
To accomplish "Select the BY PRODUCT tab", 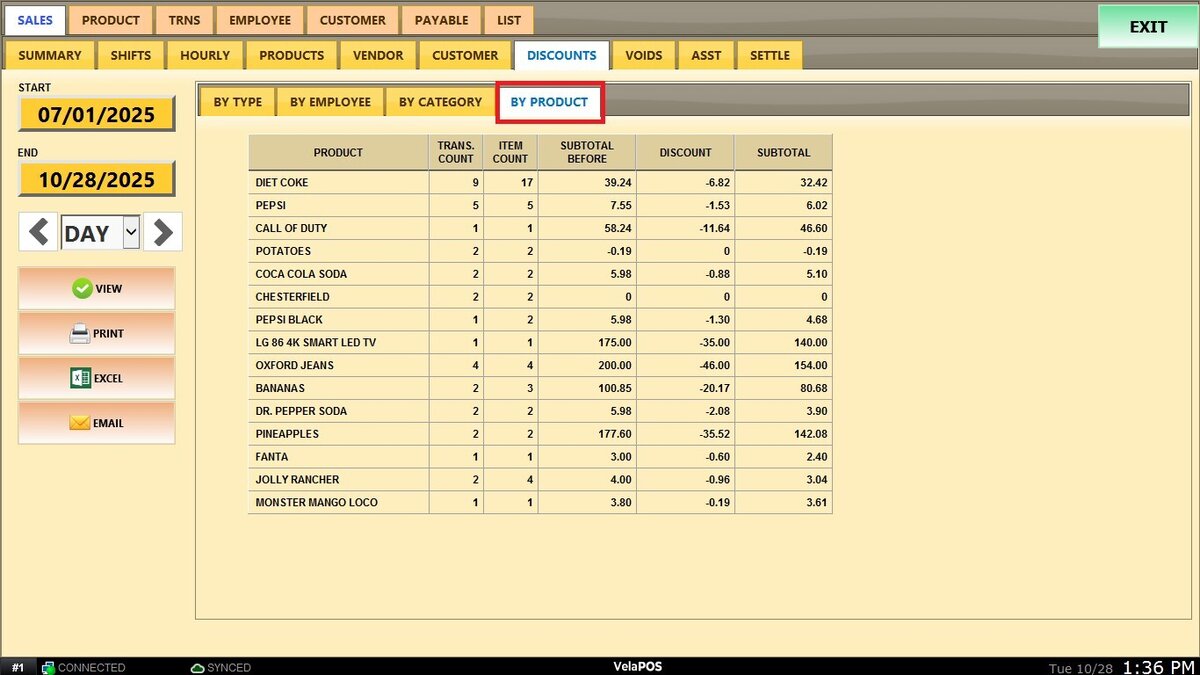I will pyautogui.click(x=549, y=102).
